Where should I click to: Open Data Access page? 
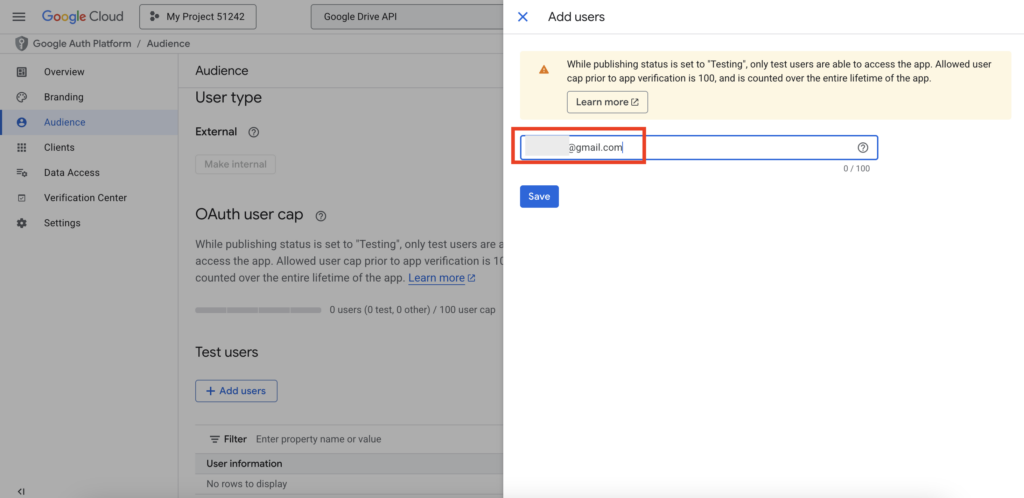71,173
